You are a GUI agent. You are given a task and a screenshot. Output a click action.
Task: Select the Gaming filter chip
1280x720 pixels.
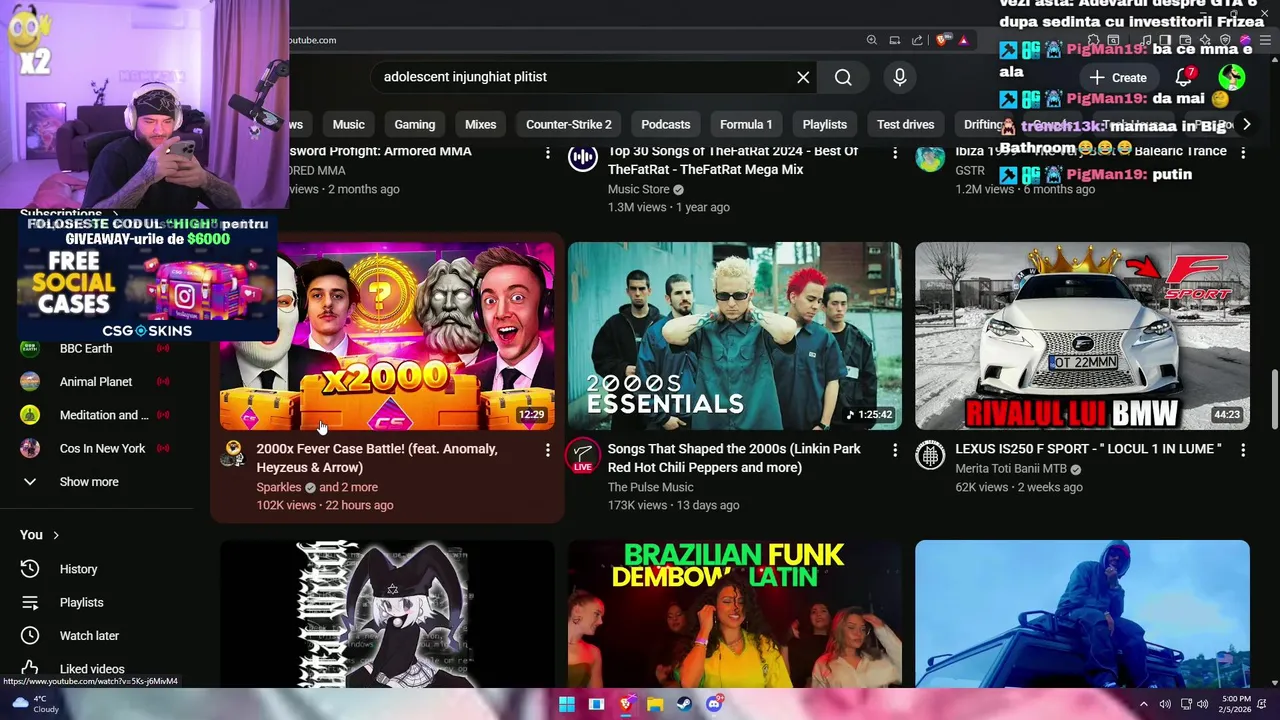(x=414, y=124)
